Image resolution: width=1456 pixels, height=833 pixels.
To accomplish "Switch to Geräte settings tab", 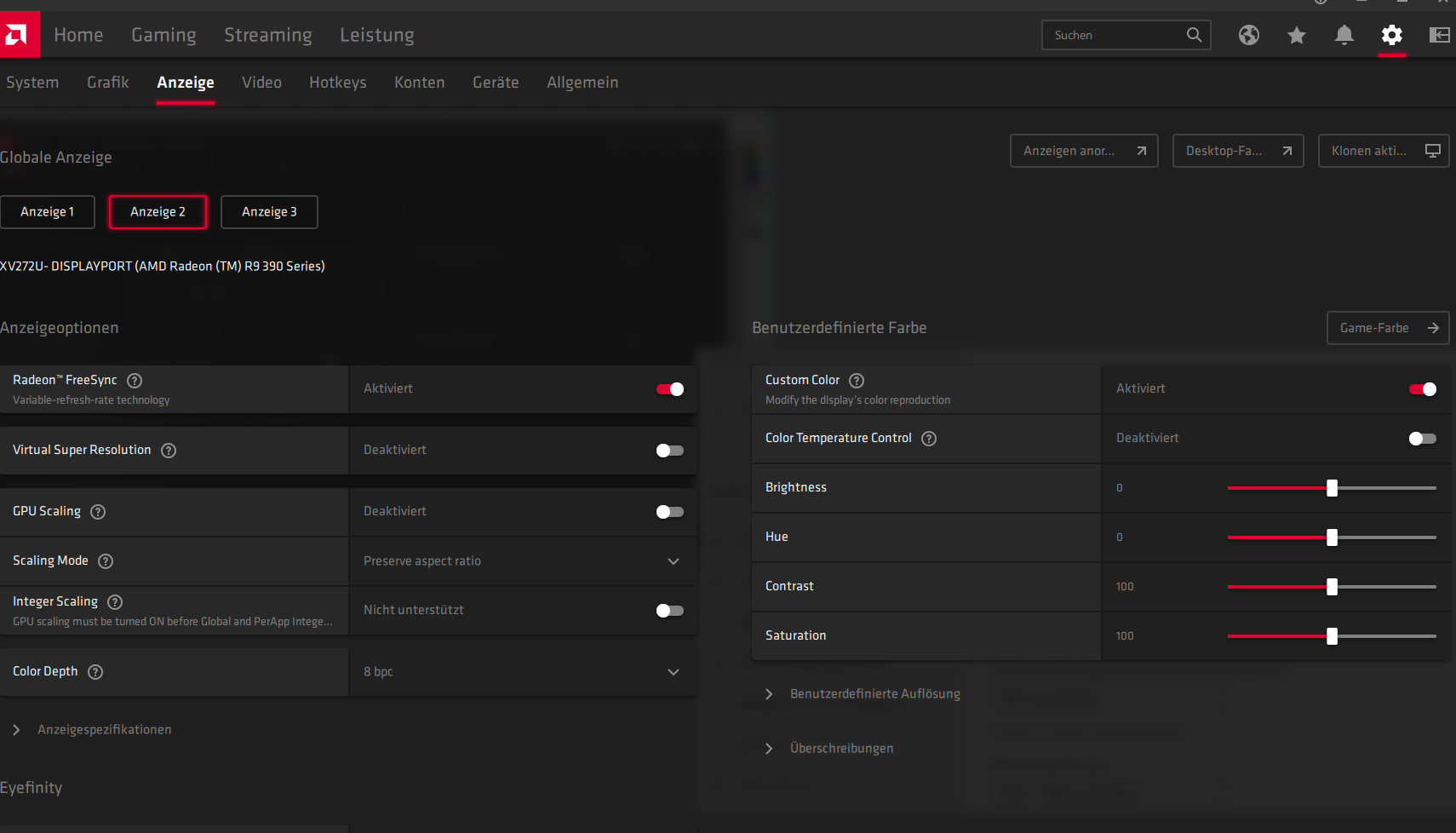I will coord(496,83).
